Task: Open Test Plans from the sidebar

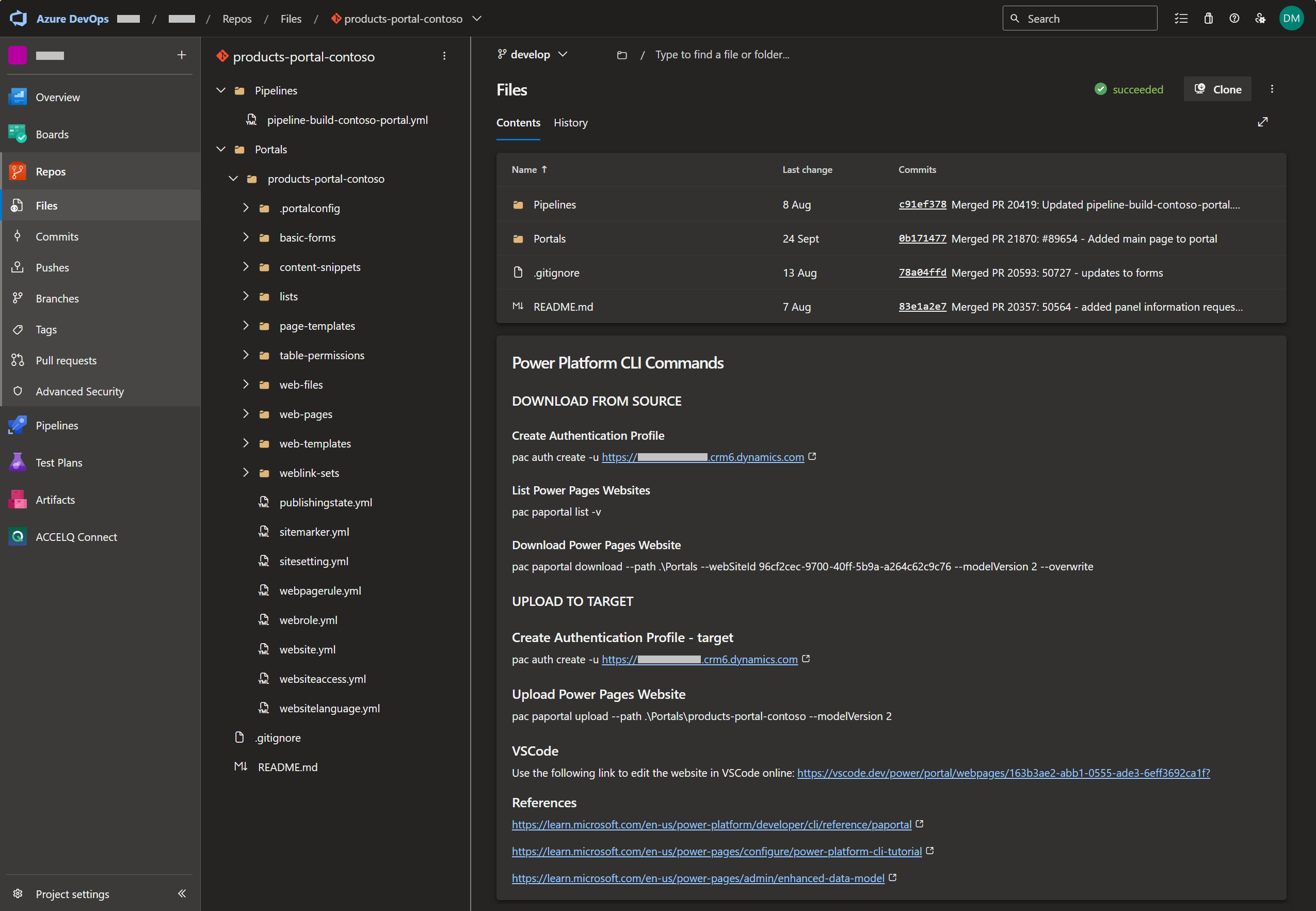Action: coord(59,462)
